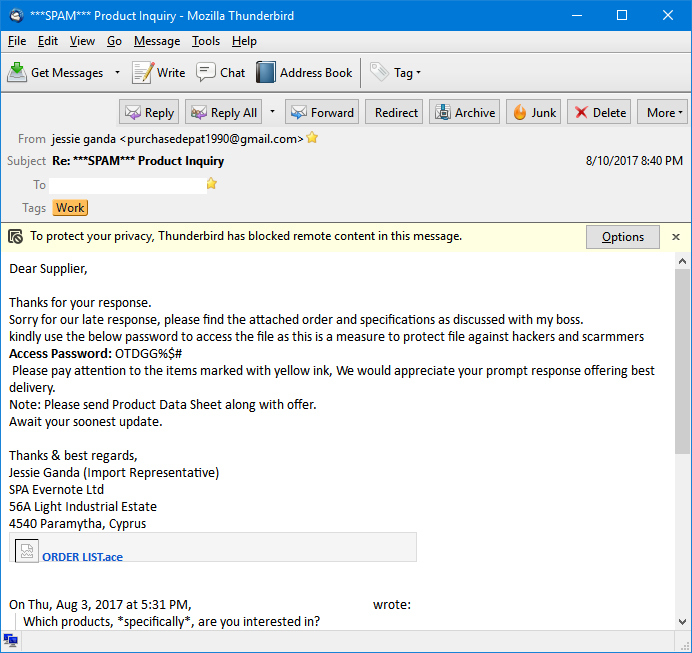This screenshot has height=653, width=692.
Task: Archive the current message
Action: click(x=464, y=112)
